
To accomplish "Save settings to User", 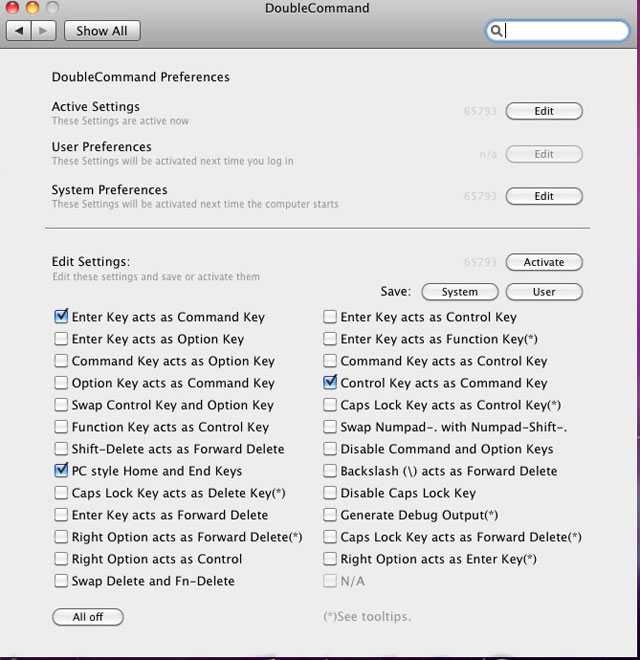I will click(544, 292).
